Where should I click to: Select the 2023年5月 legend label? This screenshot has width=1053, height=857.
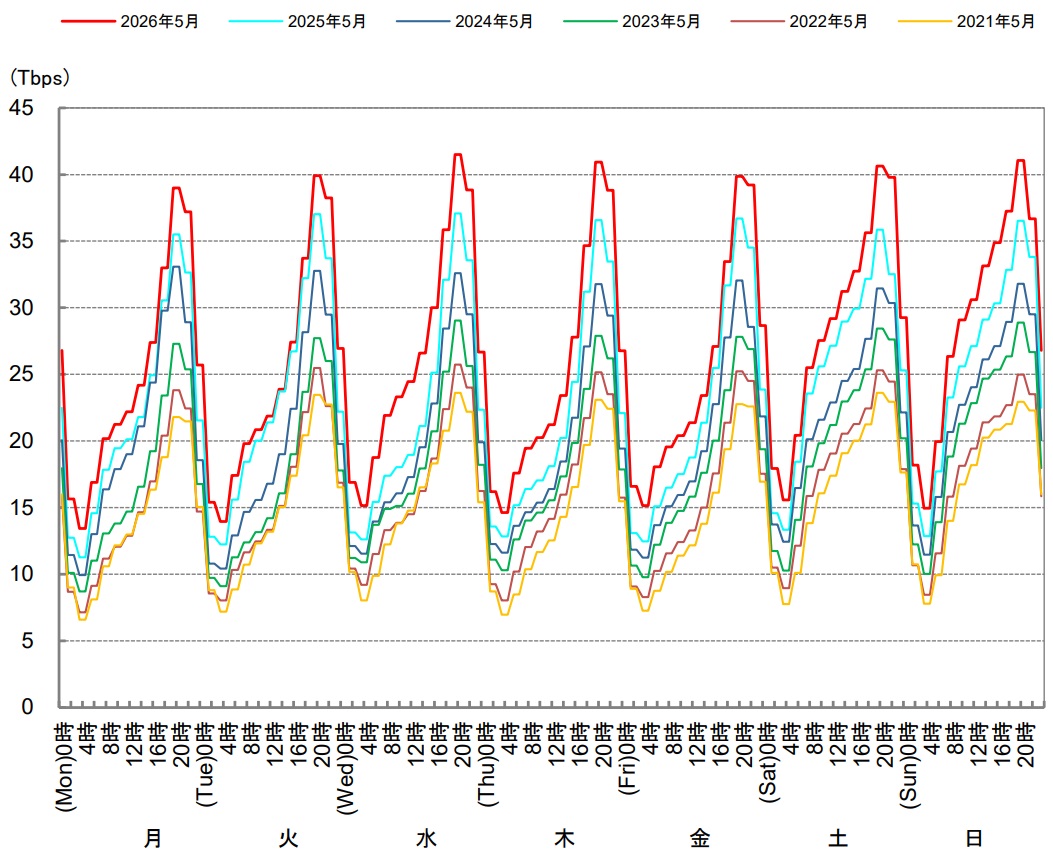coord(661,21)
